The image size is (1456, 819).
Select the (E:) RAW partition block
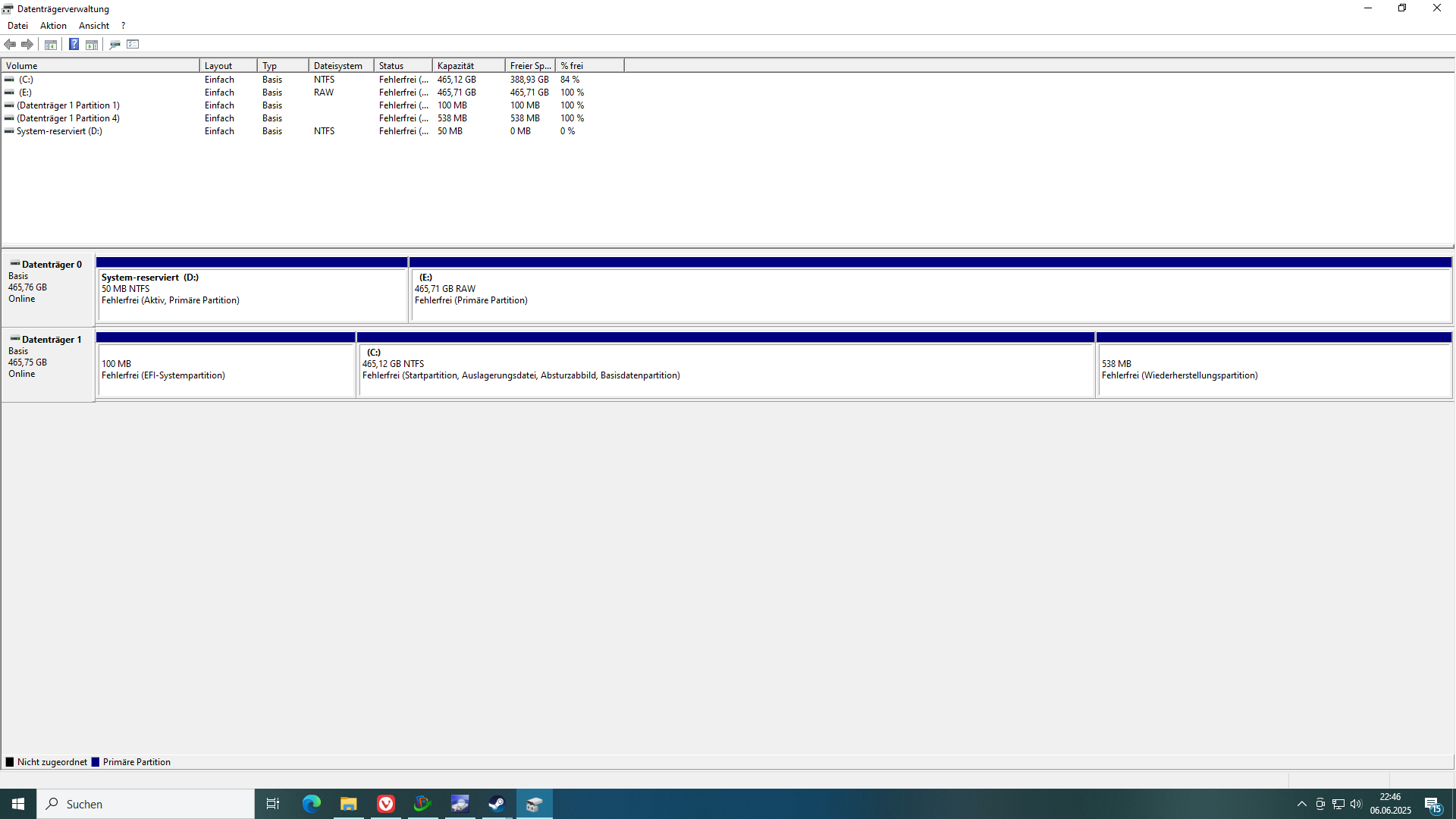pos(930,296)
